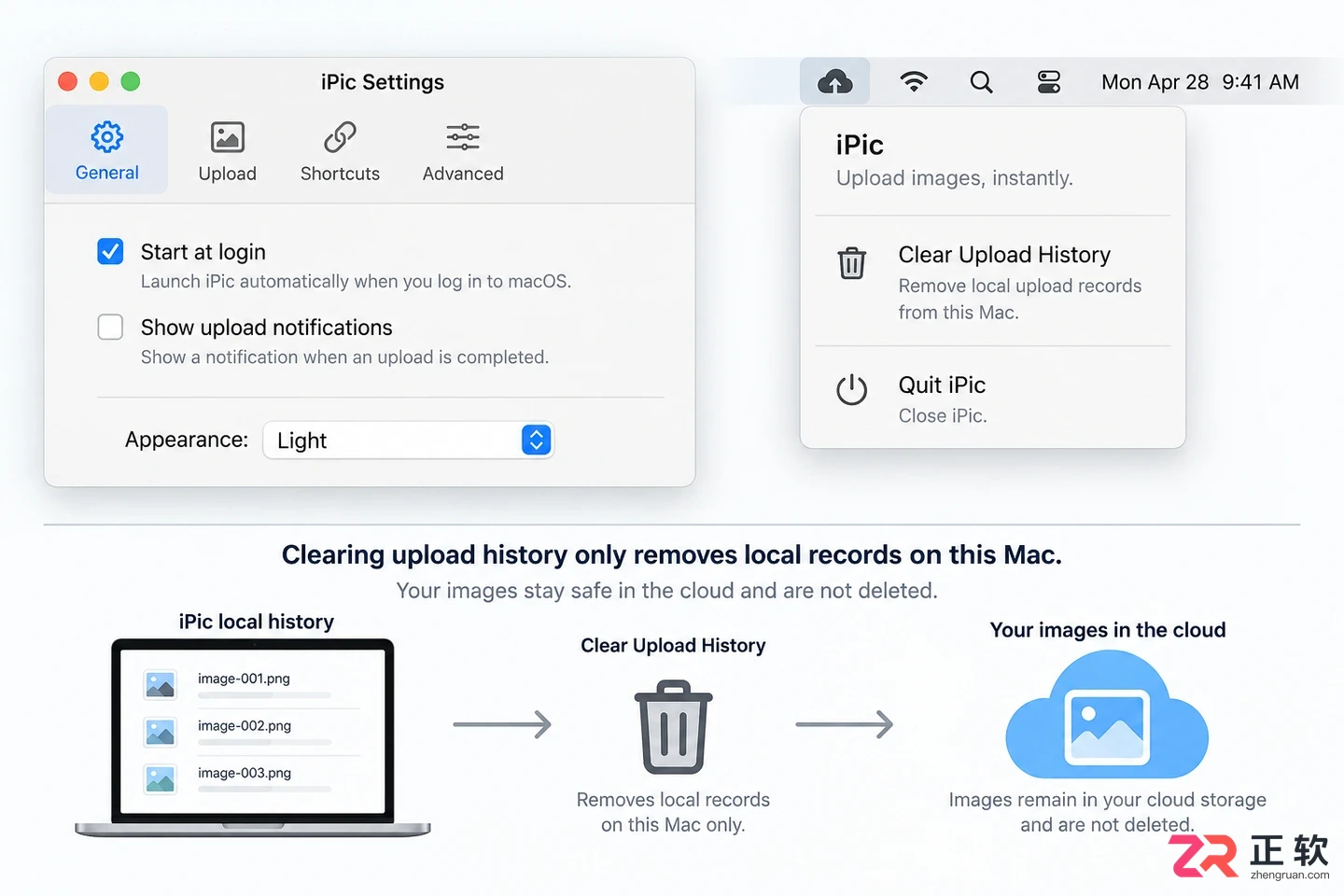The height and width of the screenshot is (896, 1344).
Task: Select the General gear tab
Action: [x=107, y=149]
